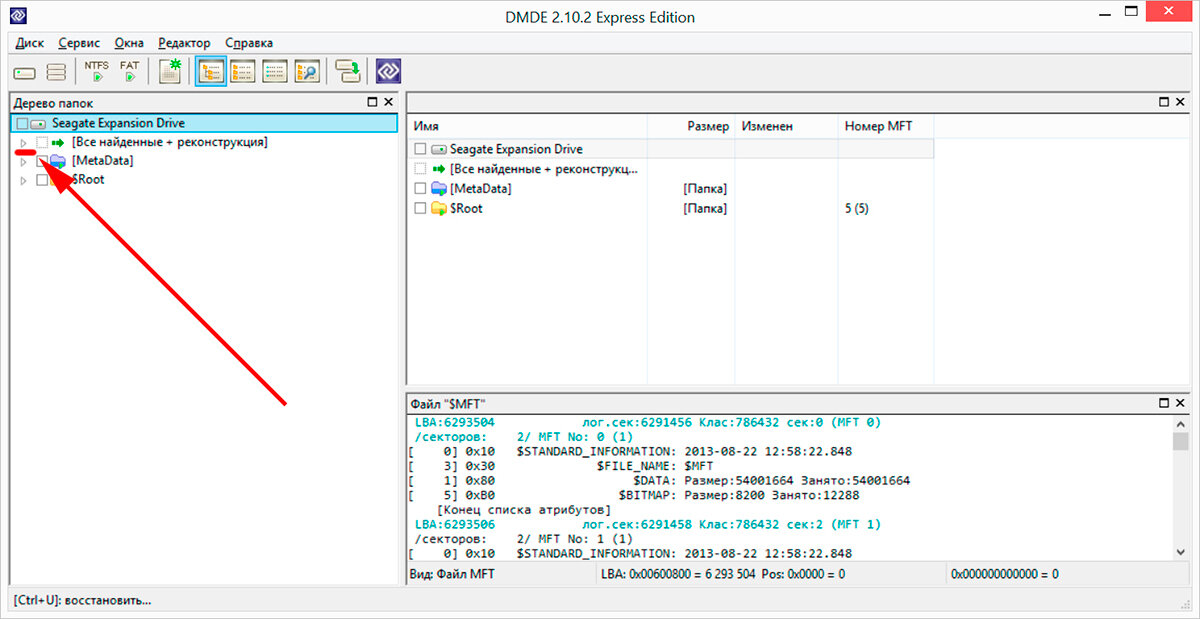Click the DMDE app icon in the title bar
This screenshot has width=1200, height=619.
tap(17, 16)
